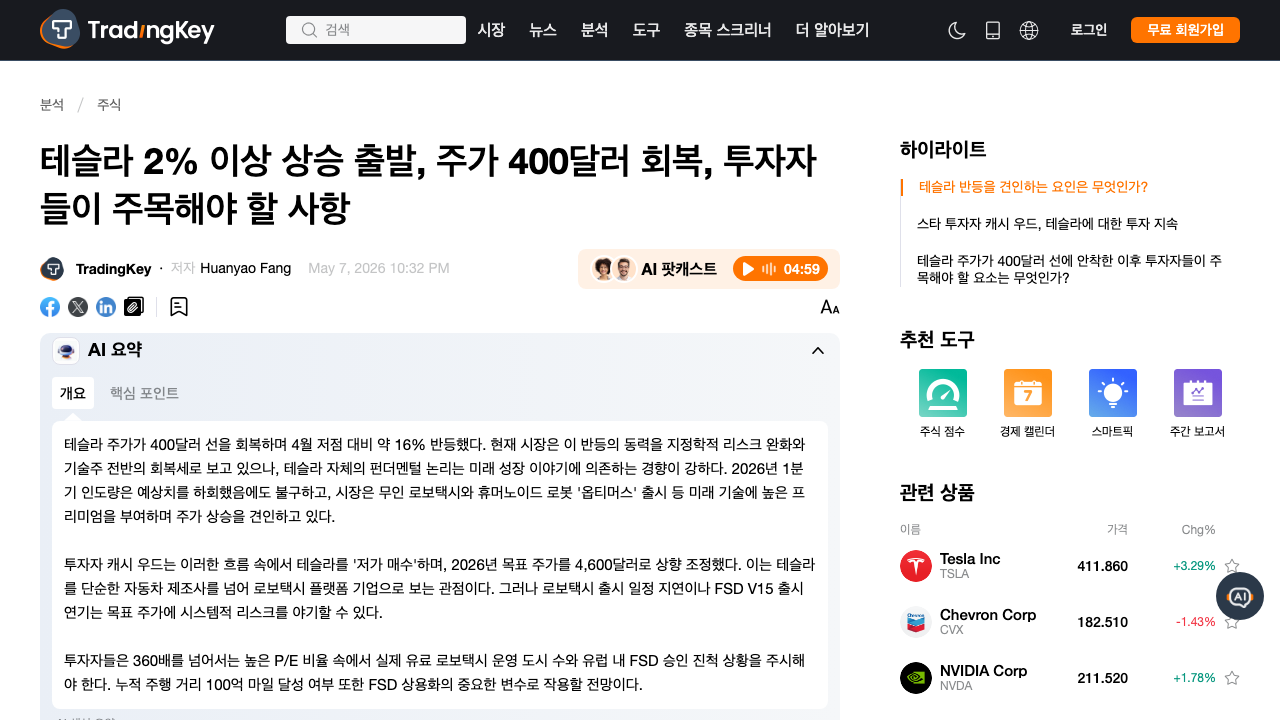1280x720 pixels.
Task: Open NVIDIA Corp logo
Action: point(916,678)
